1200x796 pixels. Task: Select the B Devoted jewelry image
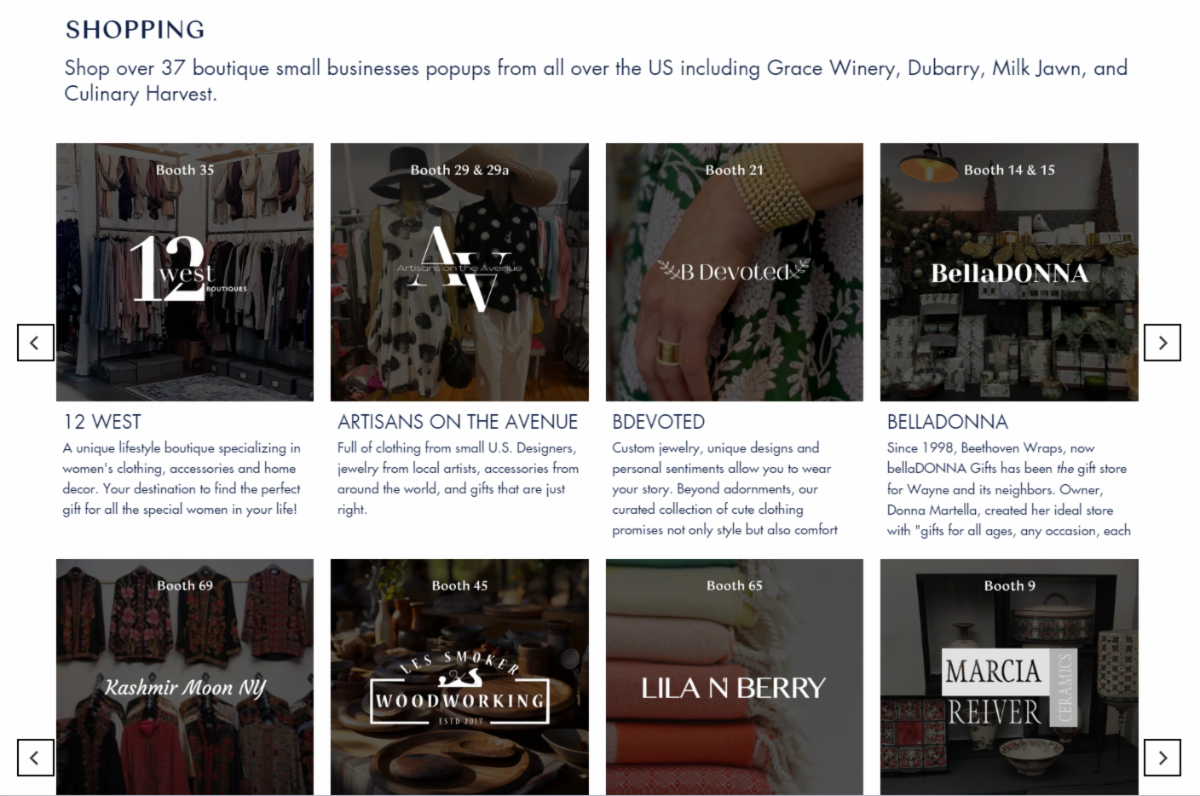[734, 272]
